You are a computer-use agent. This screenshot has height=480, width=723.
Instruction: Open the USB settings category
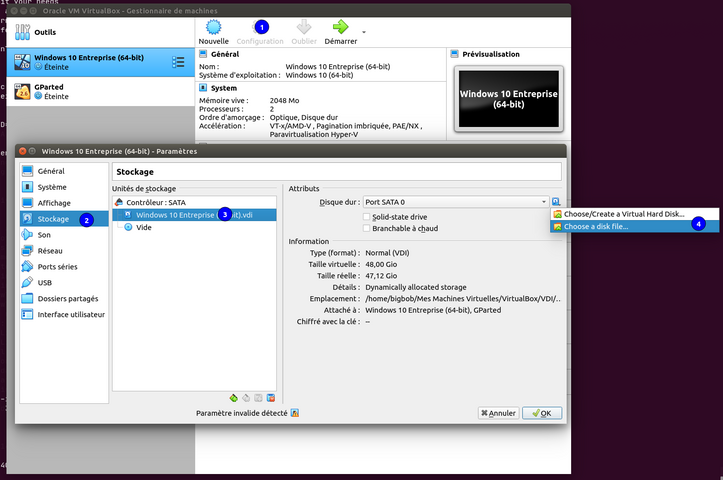[x=64, y=283]
